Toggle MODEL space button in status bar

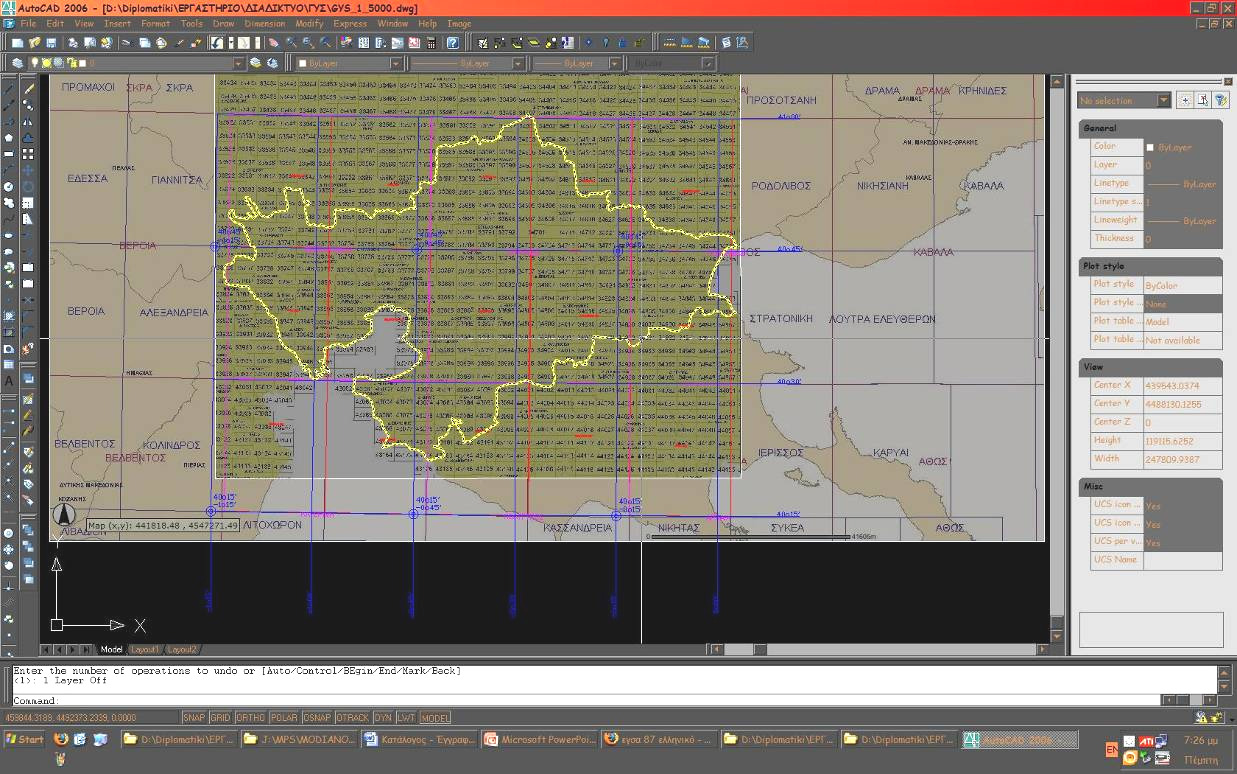tap(434, 717)
